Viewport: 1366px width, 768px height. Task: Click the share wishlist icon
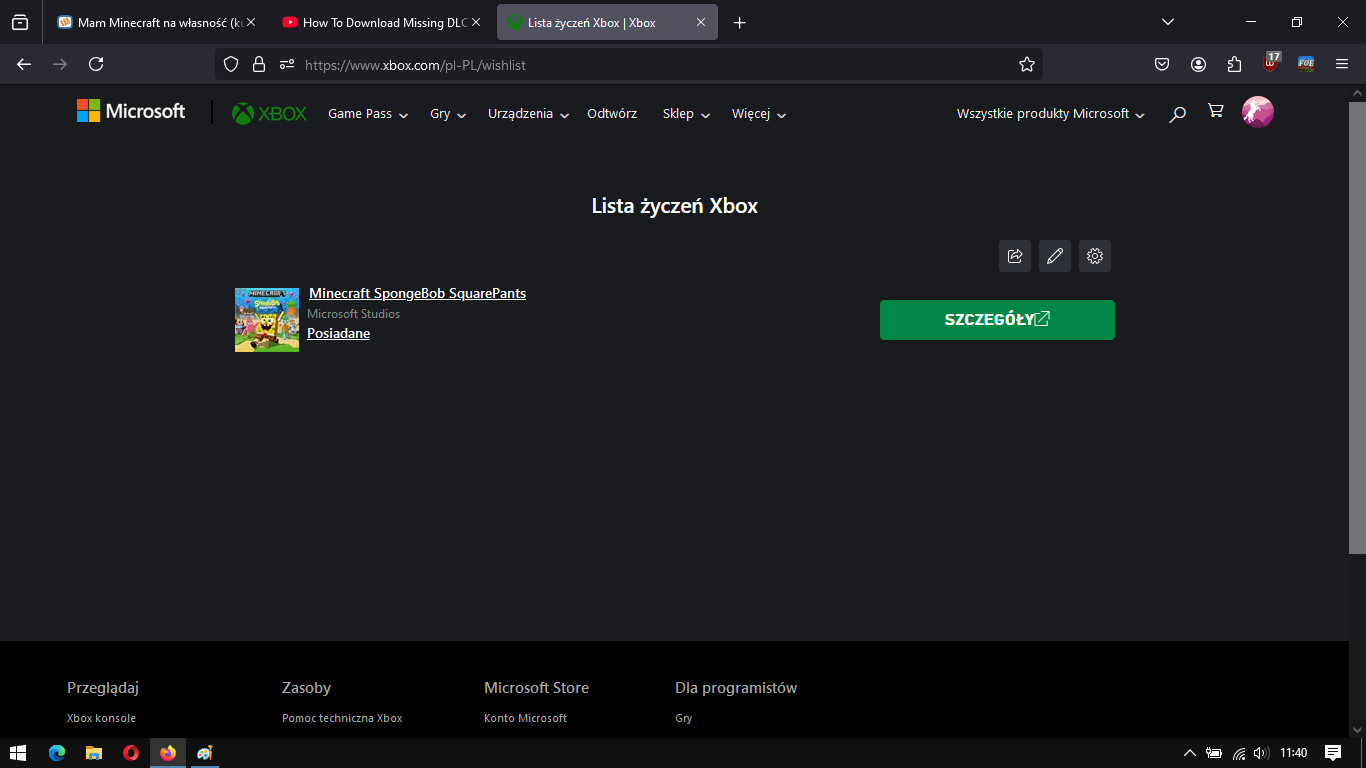click(1014, 256)
